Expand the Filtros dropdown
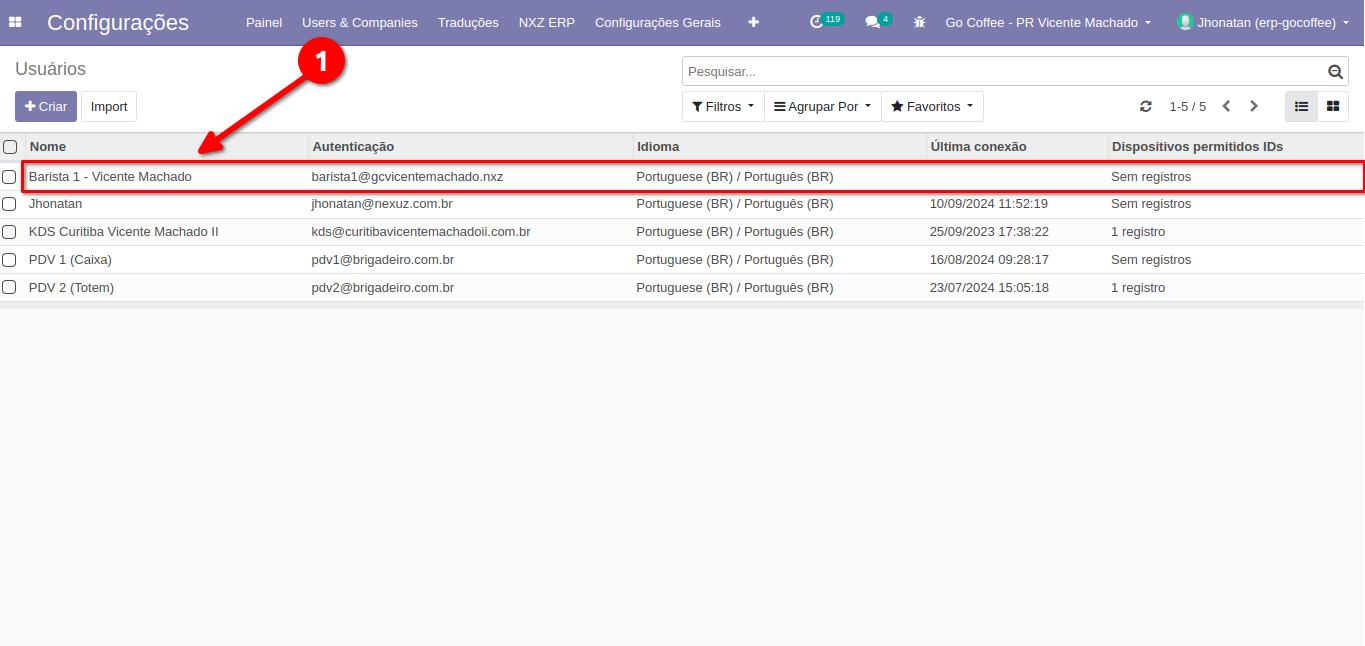 tap(722, 107)
